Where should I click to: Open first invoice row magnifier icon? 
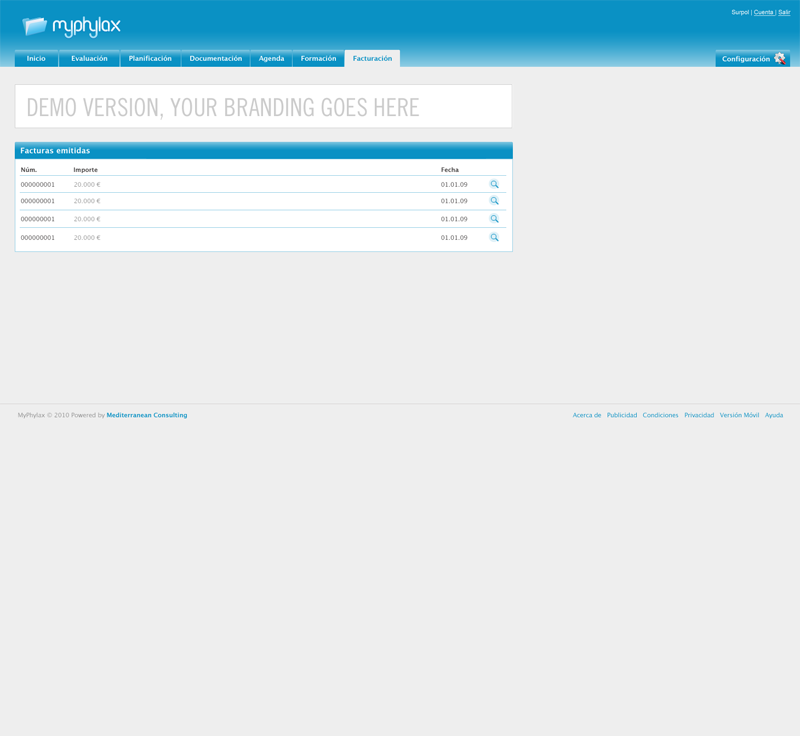point(494,184)
